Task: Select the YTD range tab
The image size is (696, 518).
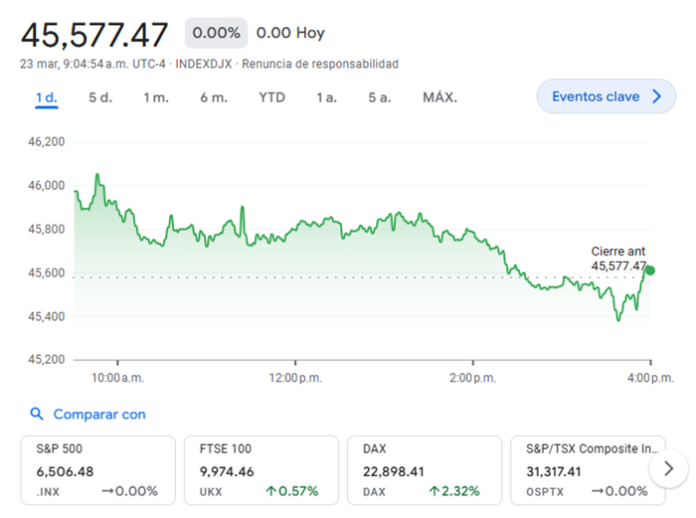Action: point(271,97)
